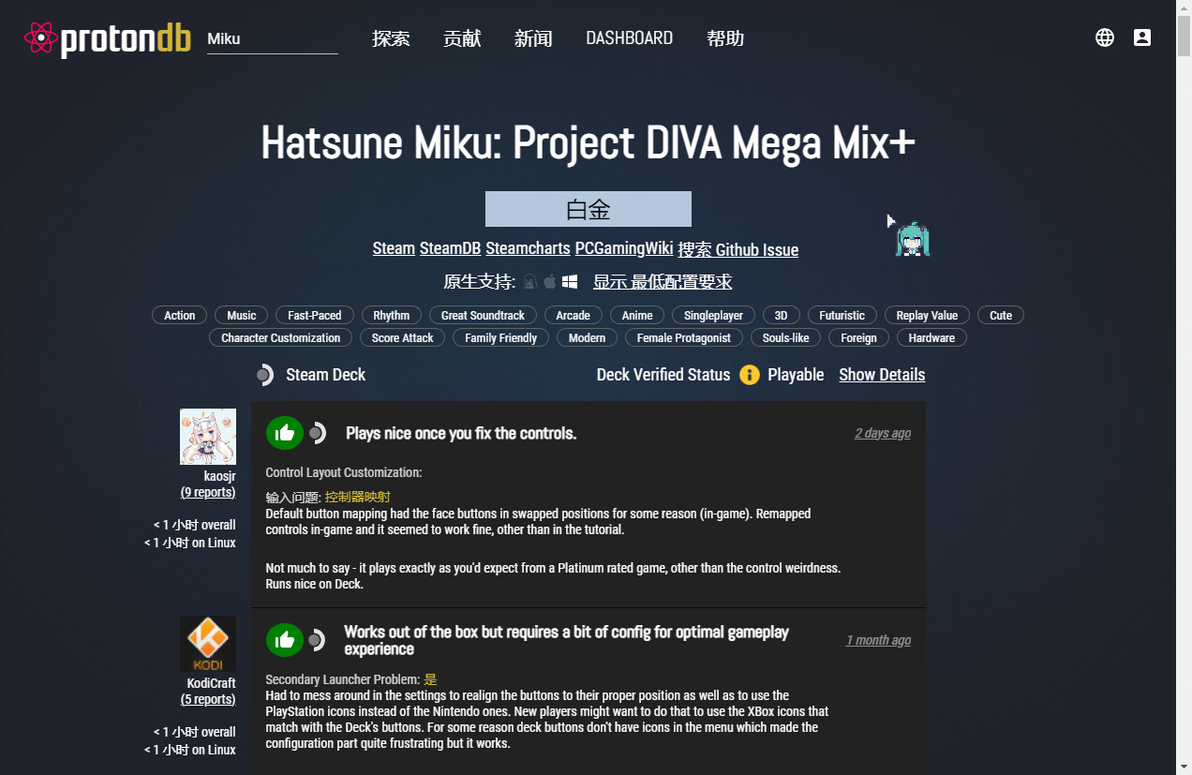Select the Rhythm tag
1192x775 pixels.
[392, 316]
